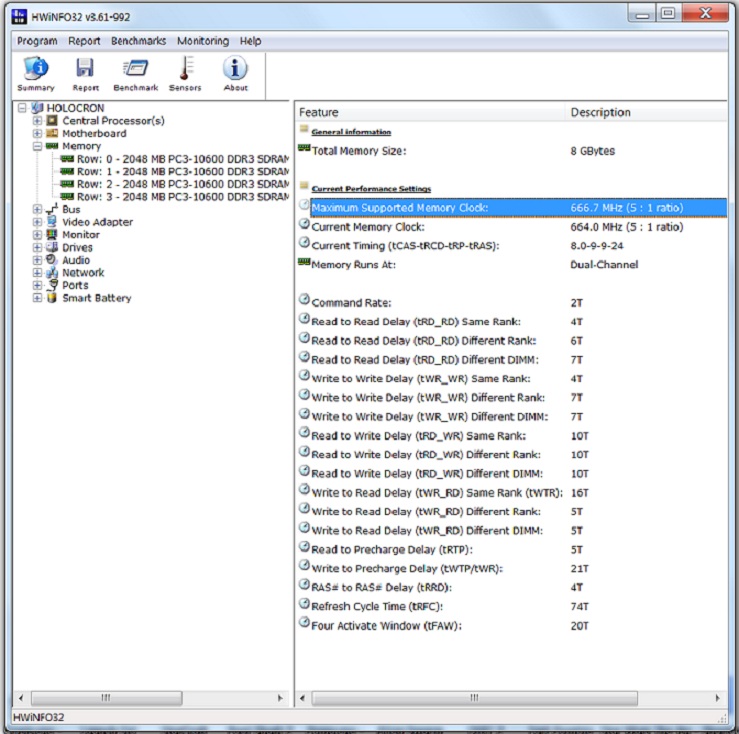Click the Row: 0 memory stick icon
The width and height of the screenshot is (739, 734).
67,159
